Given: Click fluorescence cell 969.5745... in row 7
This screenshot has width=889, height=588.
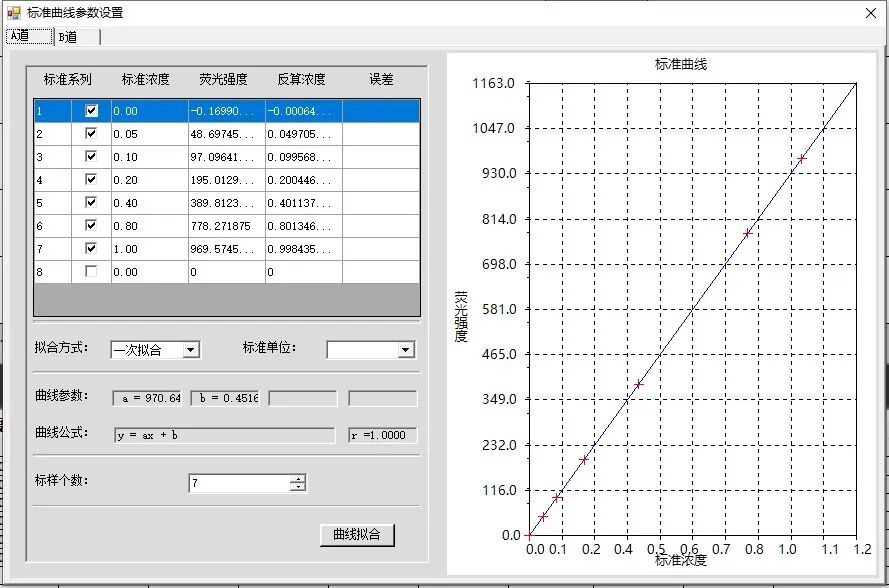Looking at the screenshot, I should coord(227,249).
